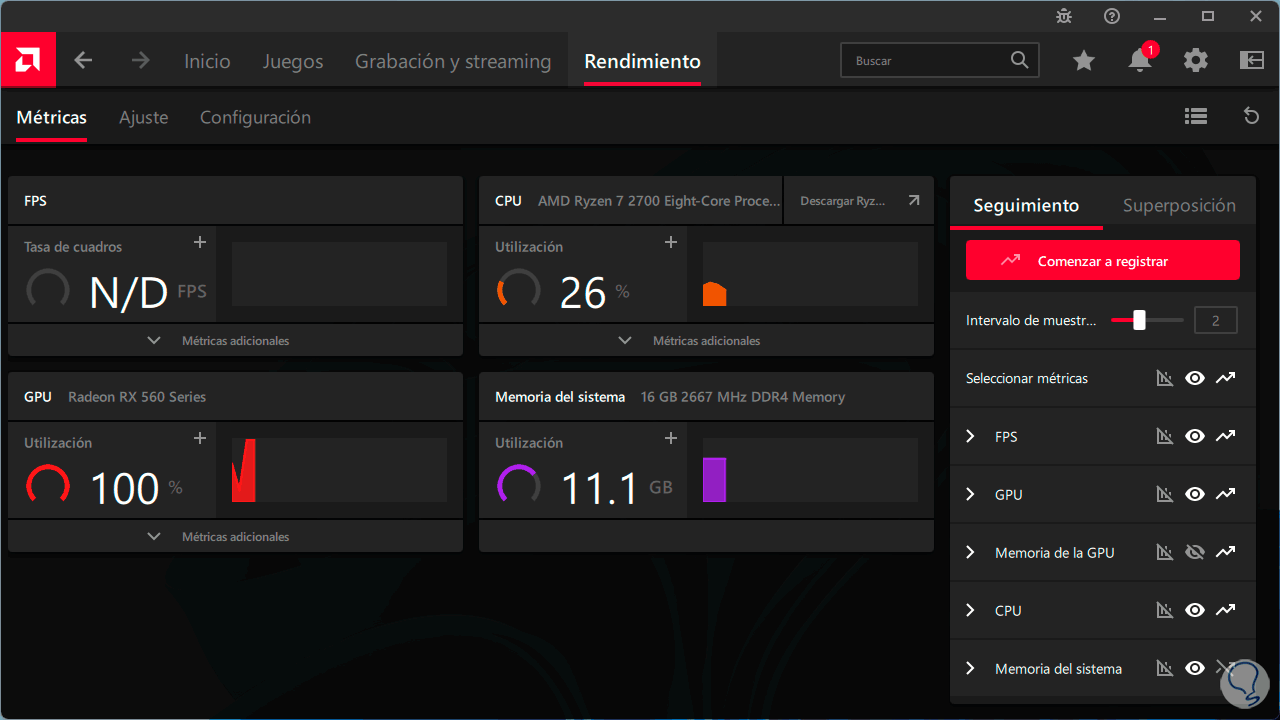Open Grabación y streaming tab
The height and width of the screenshot is (720, 1280).
[453, 61]
